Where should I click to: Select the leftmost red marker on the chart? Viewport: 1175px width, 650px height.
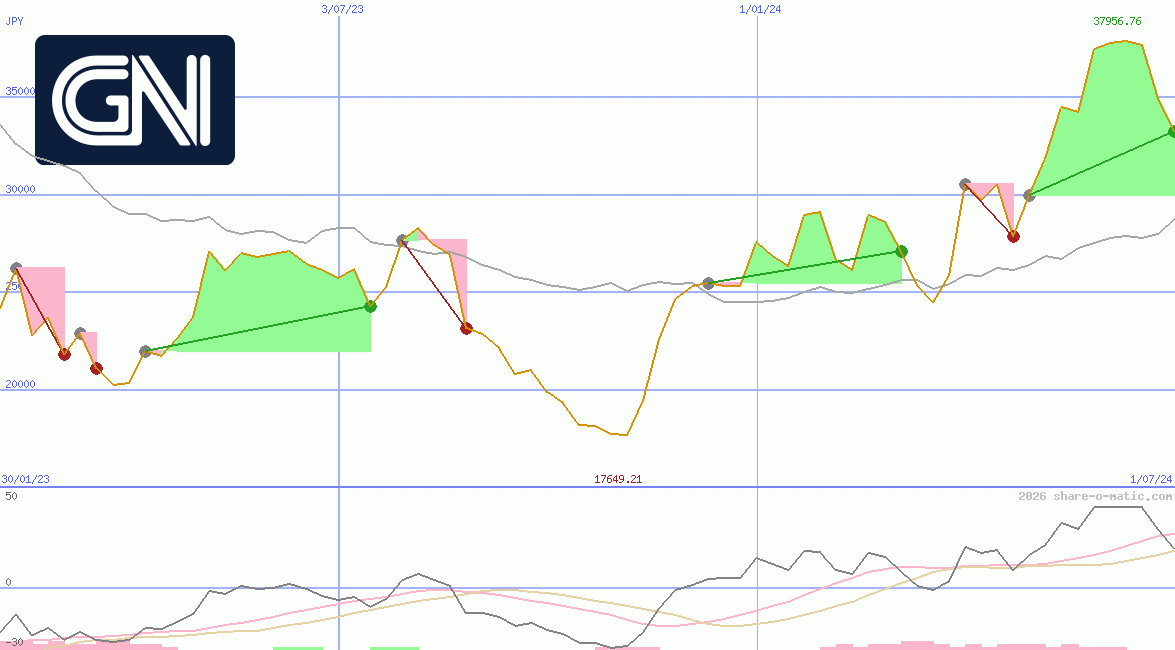coord(64,354)
